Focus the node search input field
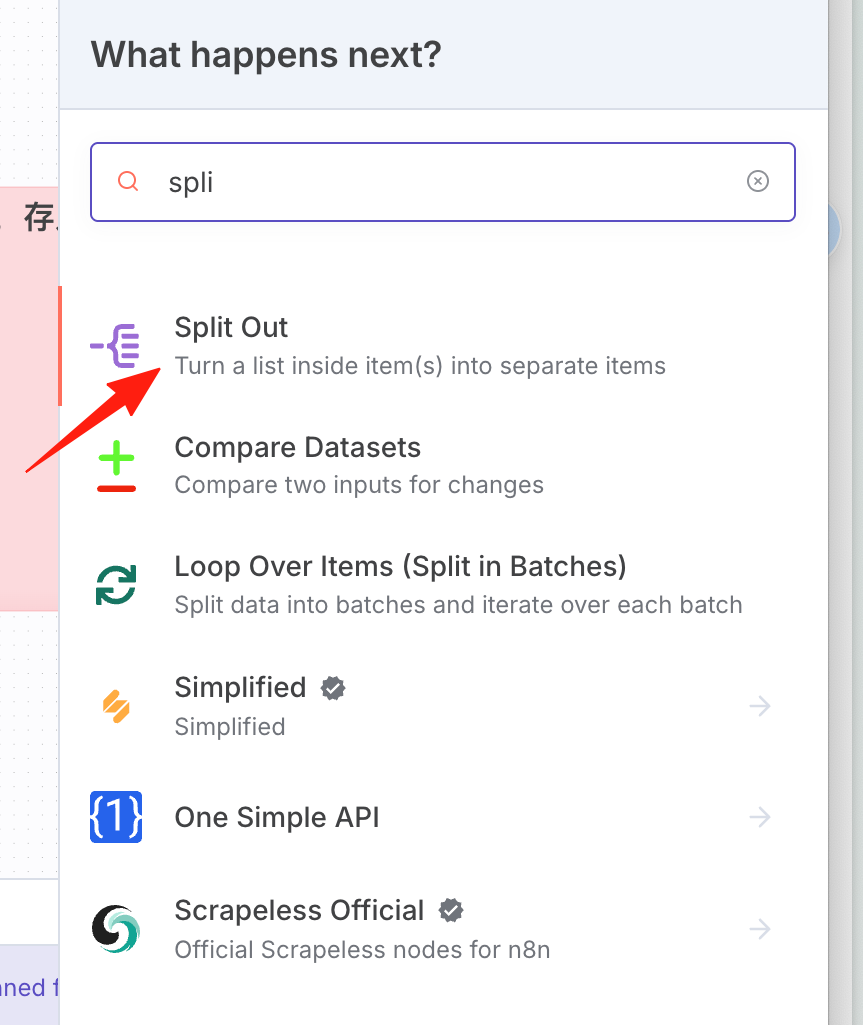Screen dimensions: 864x1026 (x=443, y=182)
